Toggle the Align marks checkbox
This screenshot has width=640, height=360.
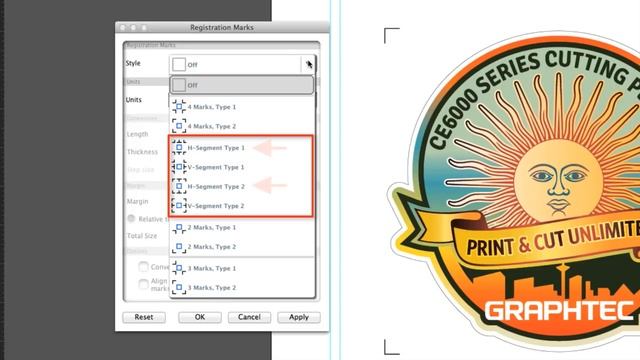143,284
